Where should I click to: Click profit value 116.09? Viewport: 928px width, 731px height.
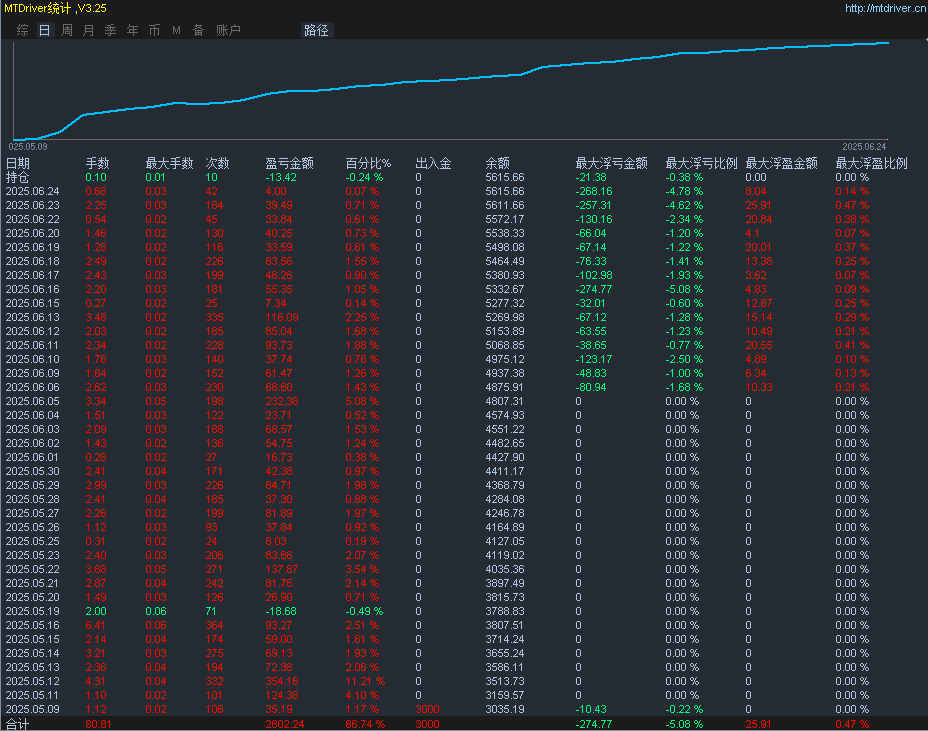click(x=282, y=317)
